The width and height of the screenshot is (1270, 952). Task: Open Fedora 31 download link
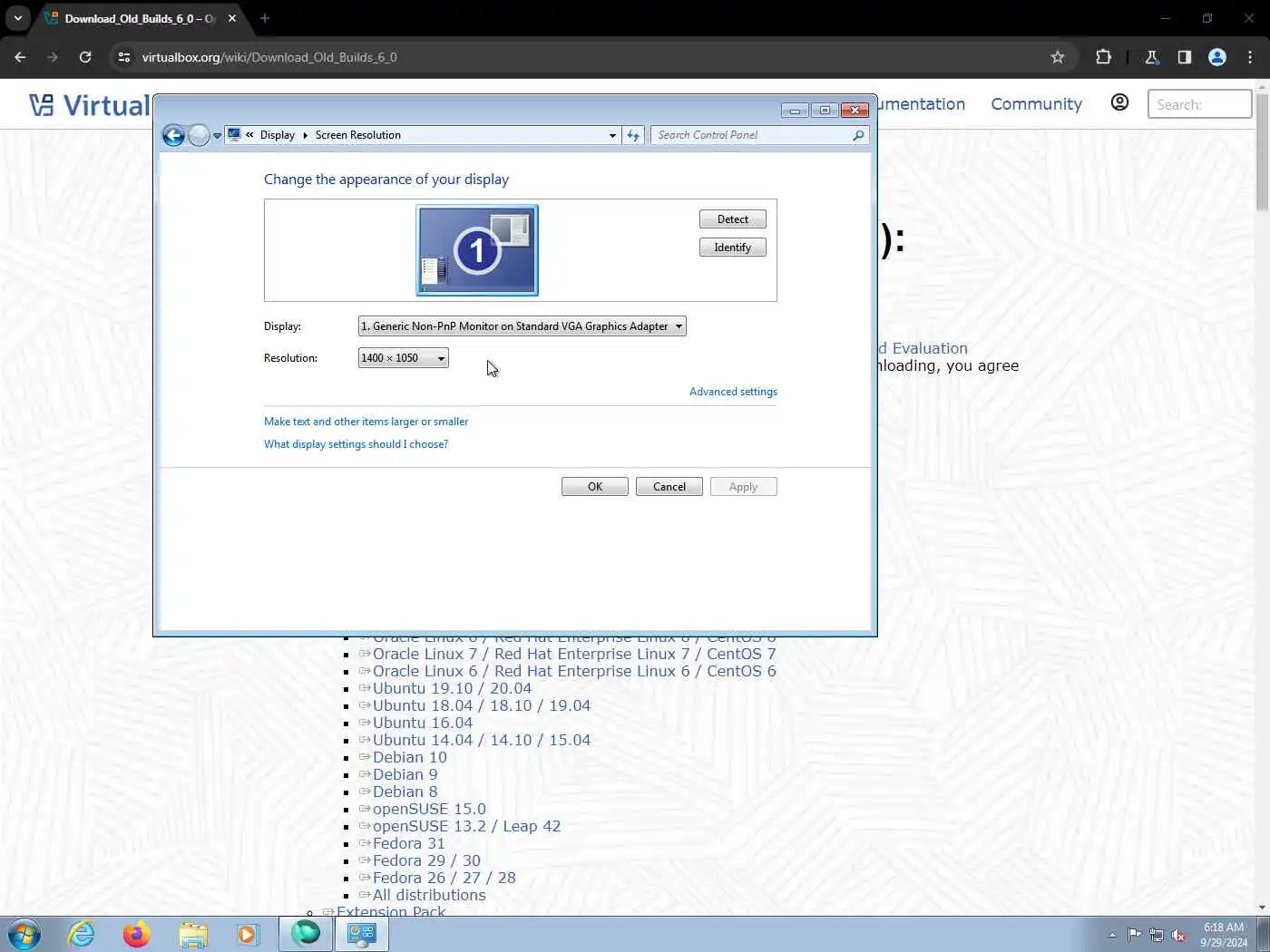click(x=409, y=843)
